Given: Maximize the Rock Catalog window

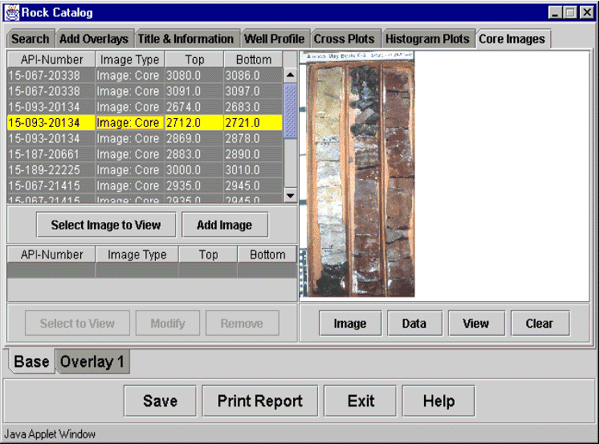Looking at the screenshot, I should (x=570, y=13).
